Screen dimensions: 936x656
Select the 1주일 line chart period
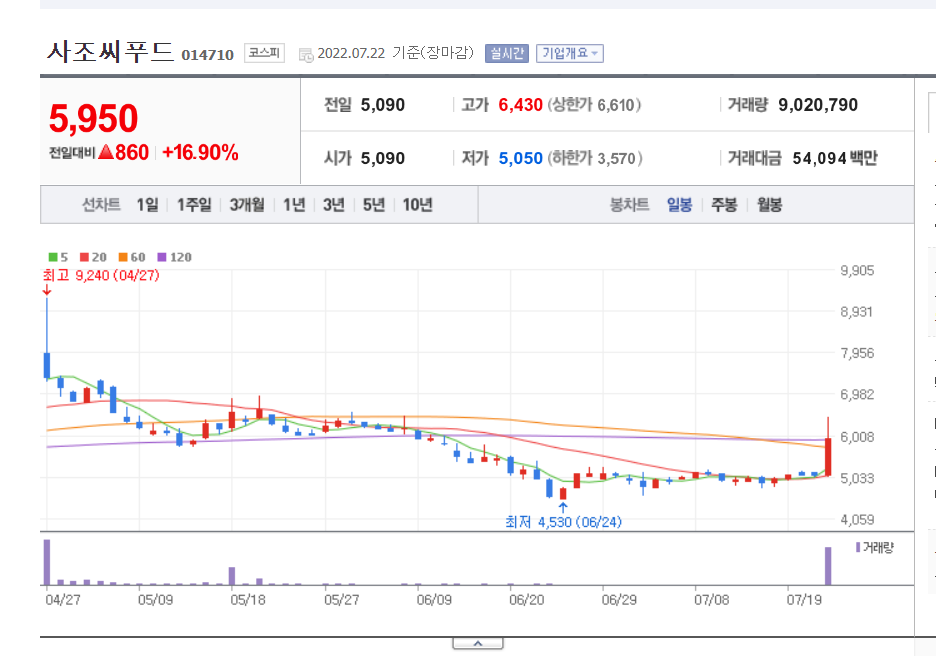pos(194,205)
